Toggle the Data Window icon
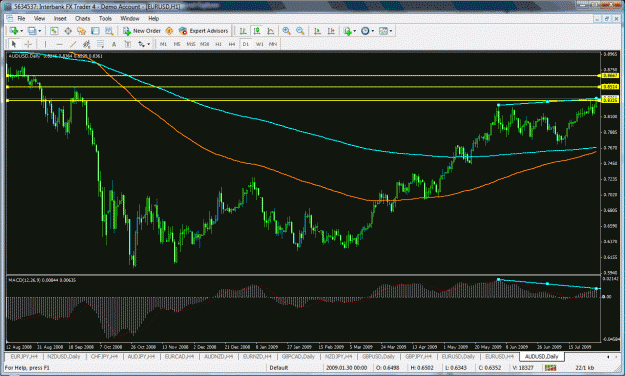This screenshot has width=625, height=376. tap(68, 31)
